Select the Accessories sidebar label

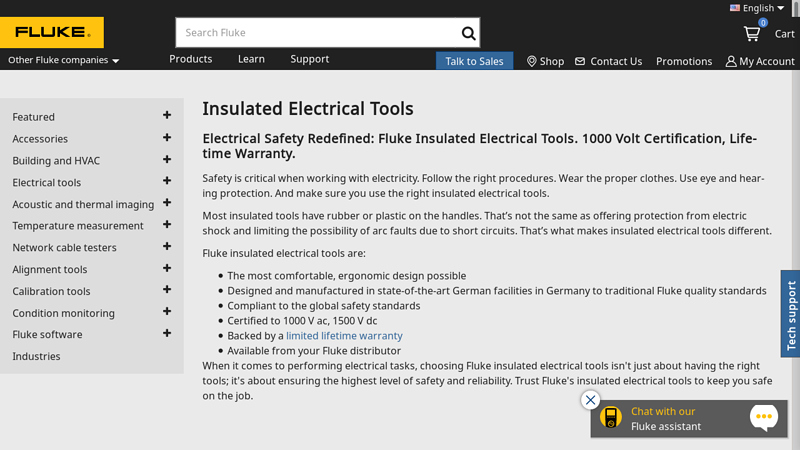point(40,139)
